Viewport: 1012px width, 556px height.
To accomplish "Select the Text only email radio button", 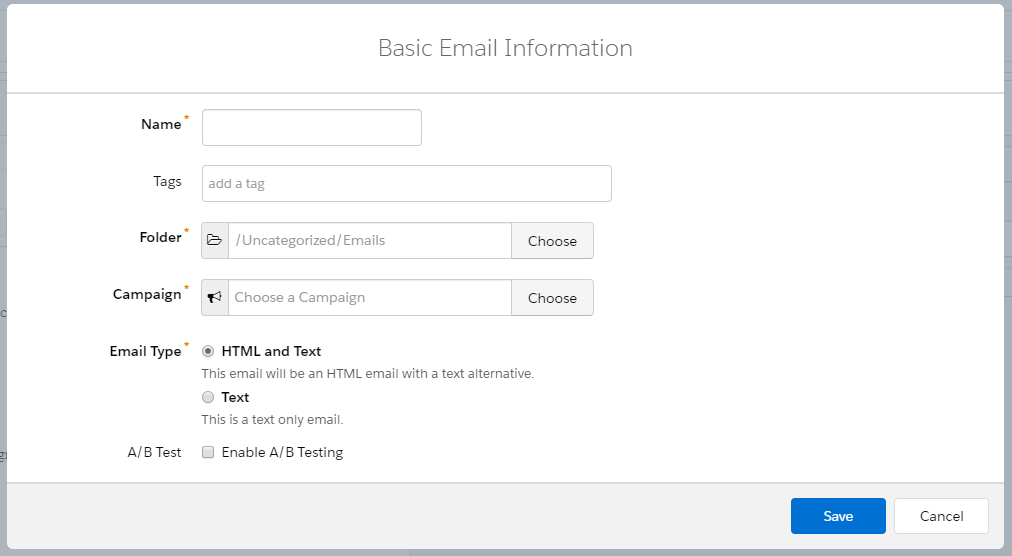I will point(208,397).
